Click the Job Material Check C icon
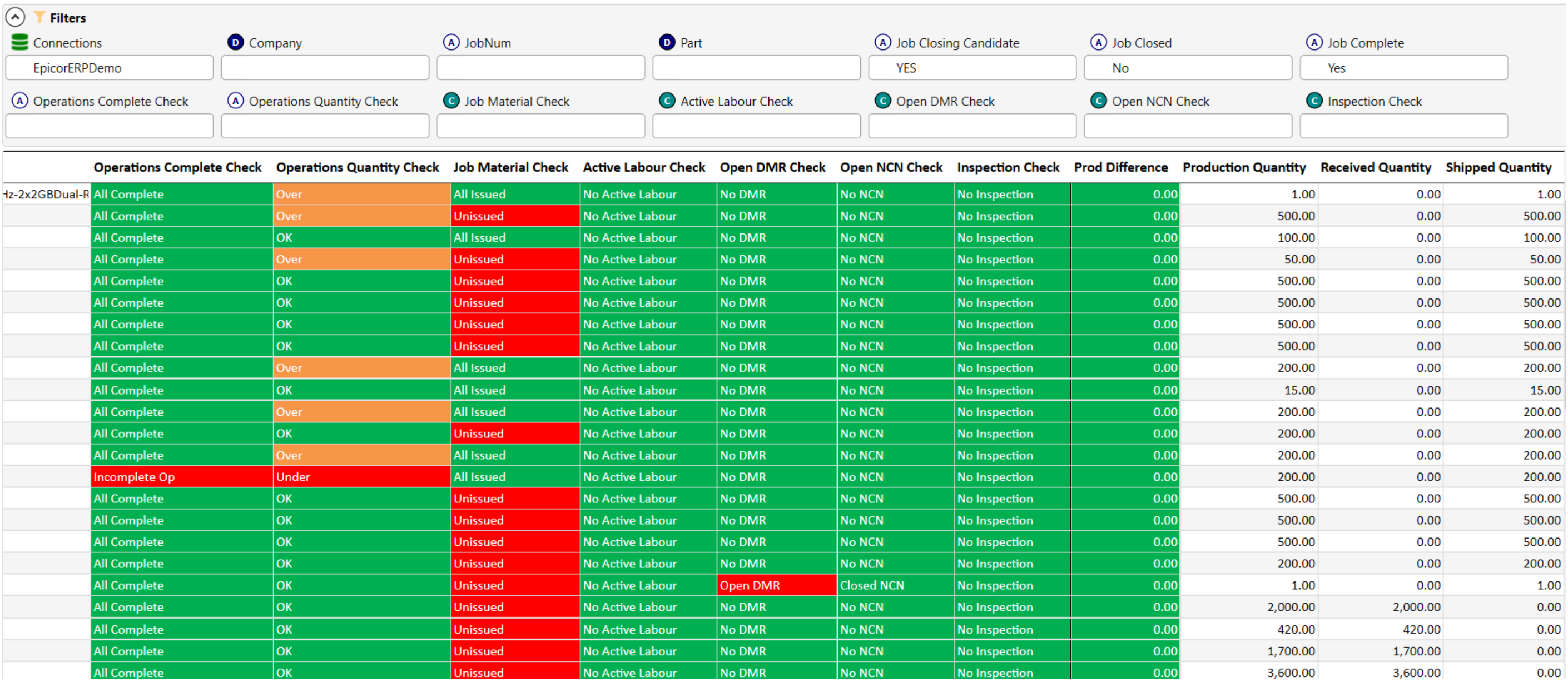This screenshot has width=1568, height=682. coord(451,101)
